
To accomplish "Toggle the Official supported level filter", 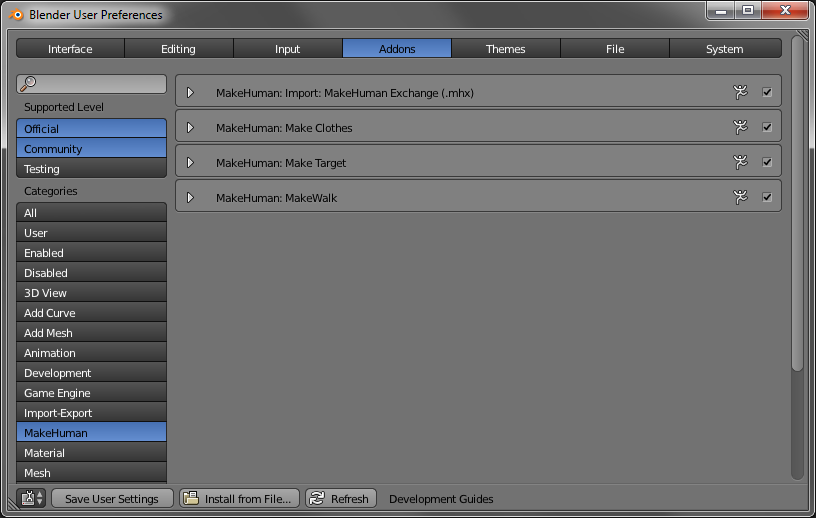I will tap(92, 129).
